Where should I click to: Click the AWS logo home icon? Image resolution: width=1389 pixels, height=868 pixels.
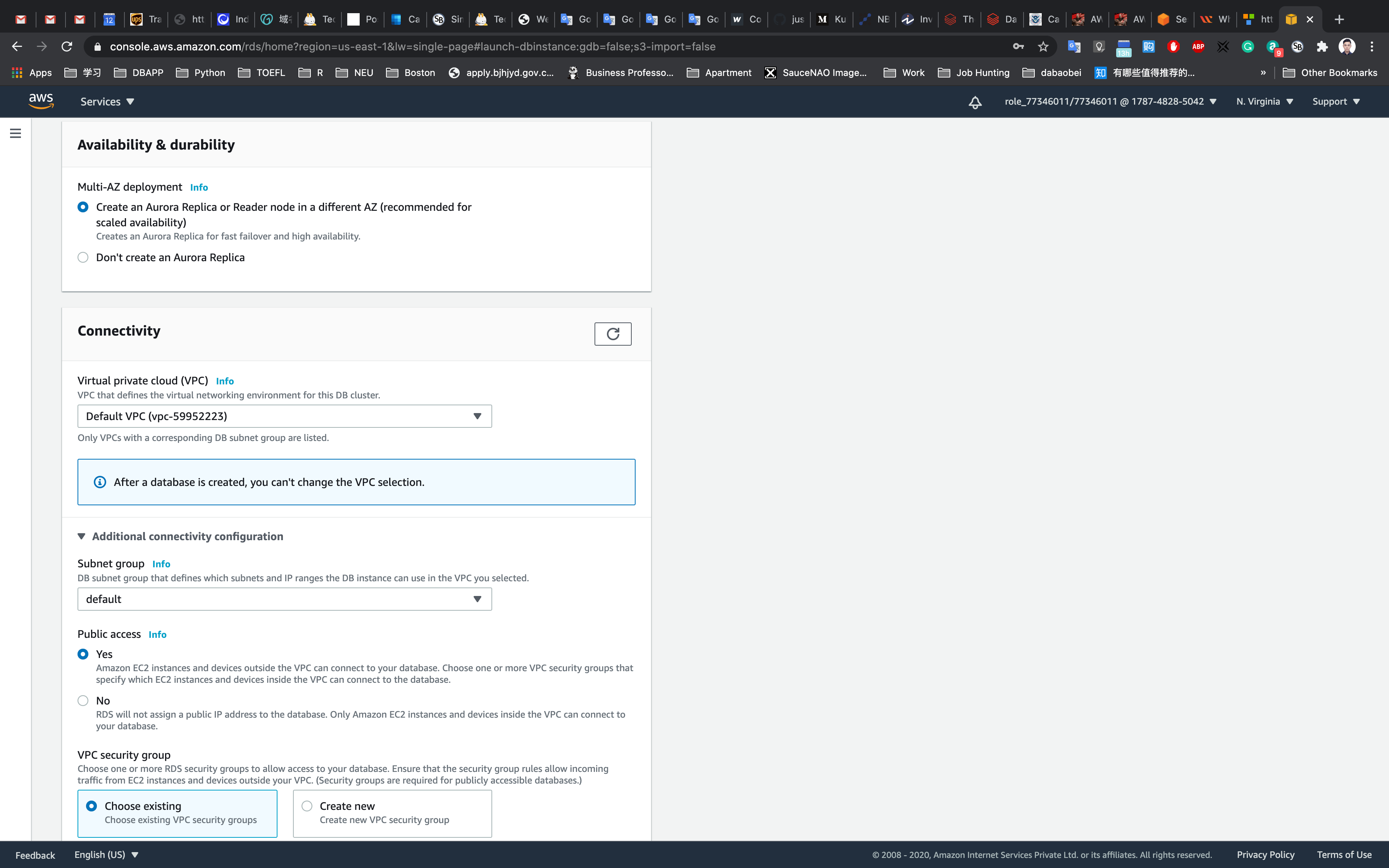pos(41,101)
